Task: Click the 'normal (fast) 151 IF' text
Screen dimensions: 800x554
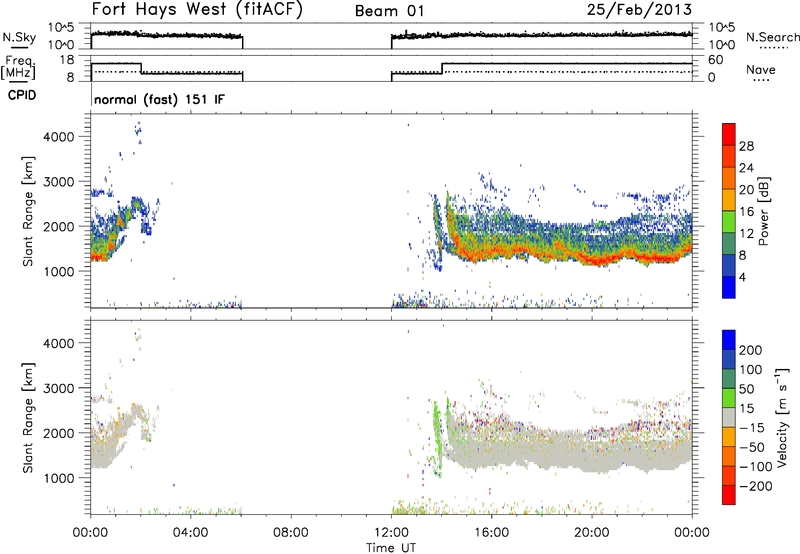Action: (x=159, y=99)
